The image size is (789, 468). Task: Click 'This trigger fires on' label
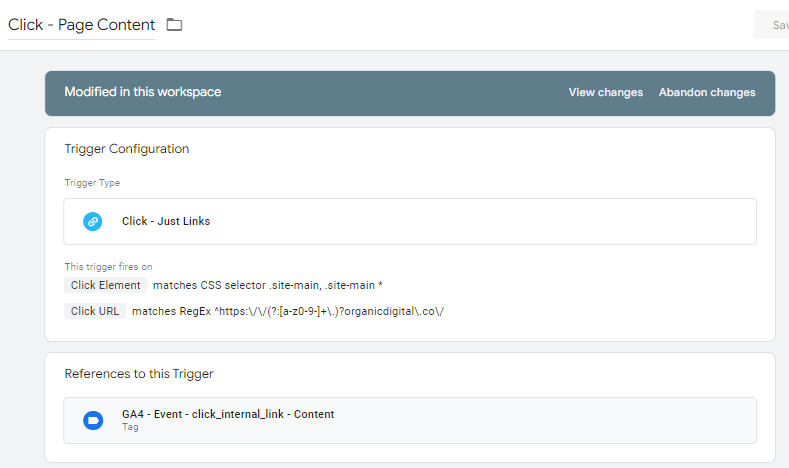[x=108, y=266]
